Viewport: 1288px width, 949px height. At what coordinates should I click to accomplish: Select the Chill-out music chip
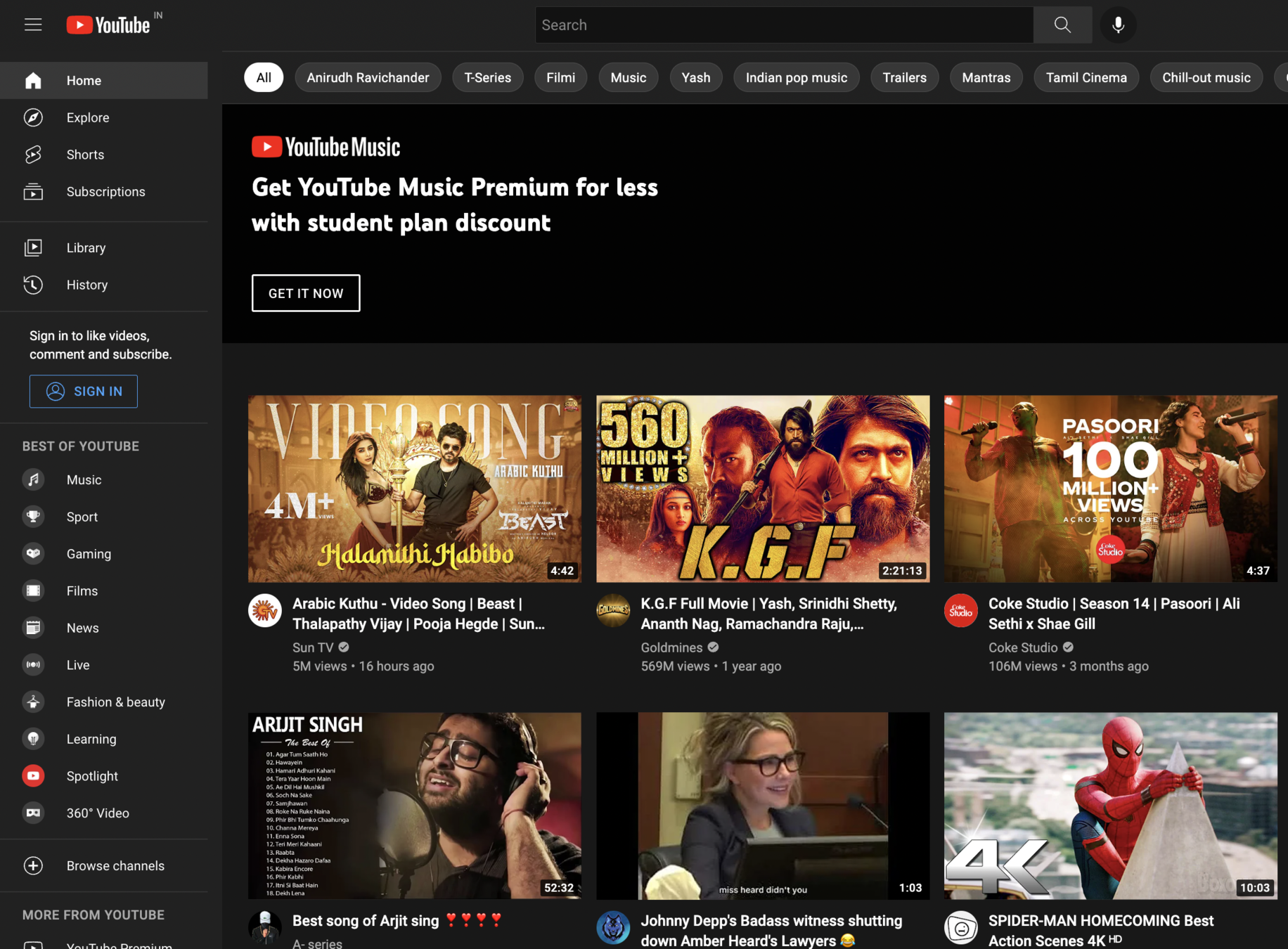click(x=1206, y=77)
